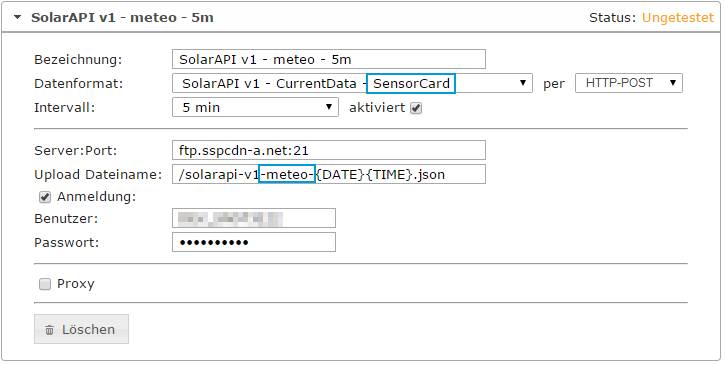Click the Anmeldung: label text
725x365 pixels.
[x=97, y=197]
